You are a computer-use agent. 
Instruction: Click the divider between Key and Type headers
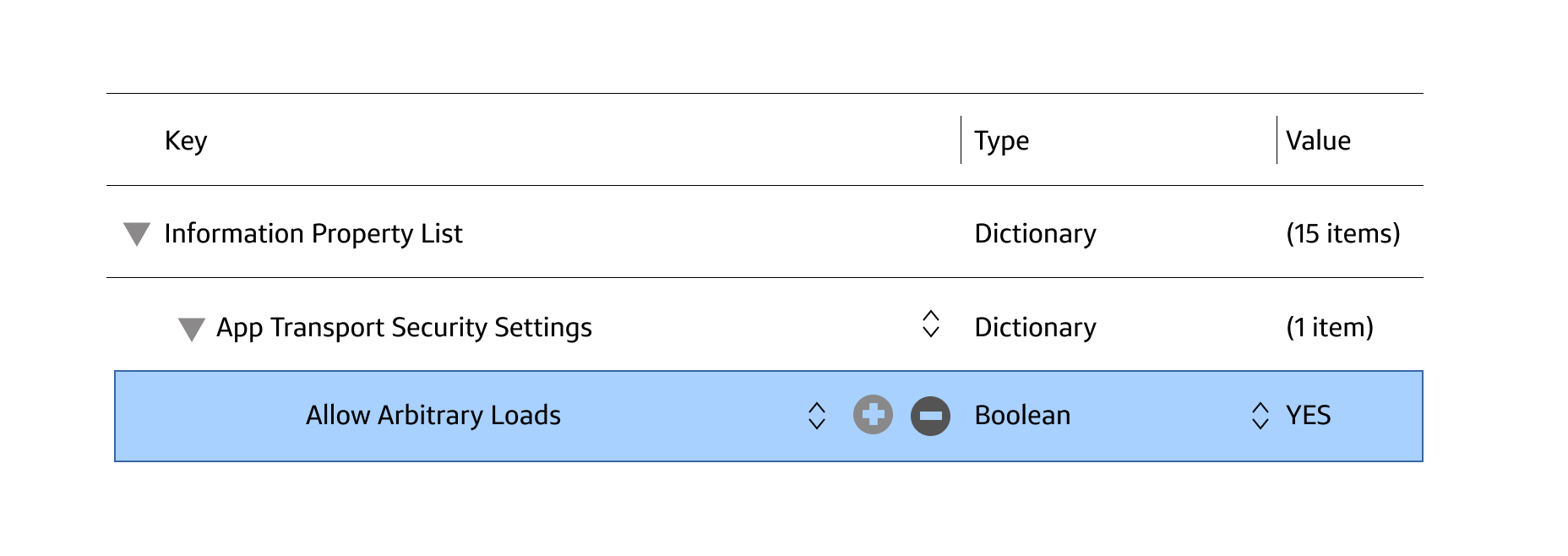(x=961, y=140)
